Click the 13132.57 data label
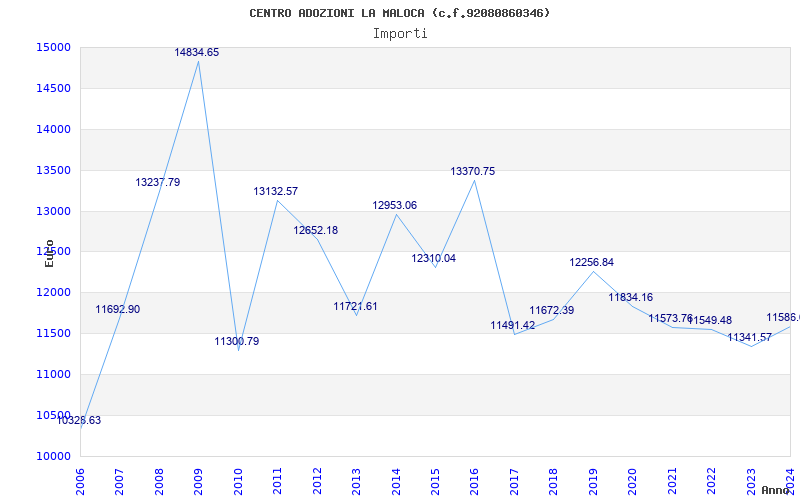The height and width of the screenshot is (500, 800). point(276,191)
